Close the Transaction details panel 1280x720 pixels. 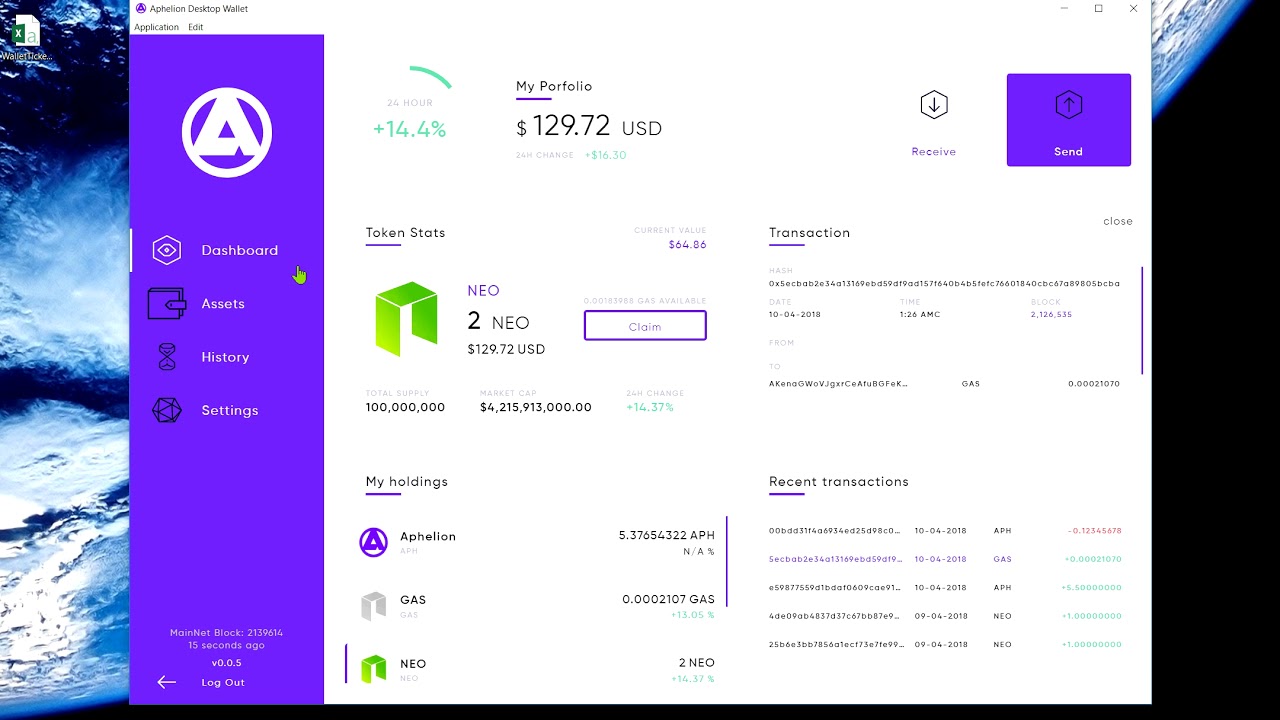click(x=1118, y=221)
